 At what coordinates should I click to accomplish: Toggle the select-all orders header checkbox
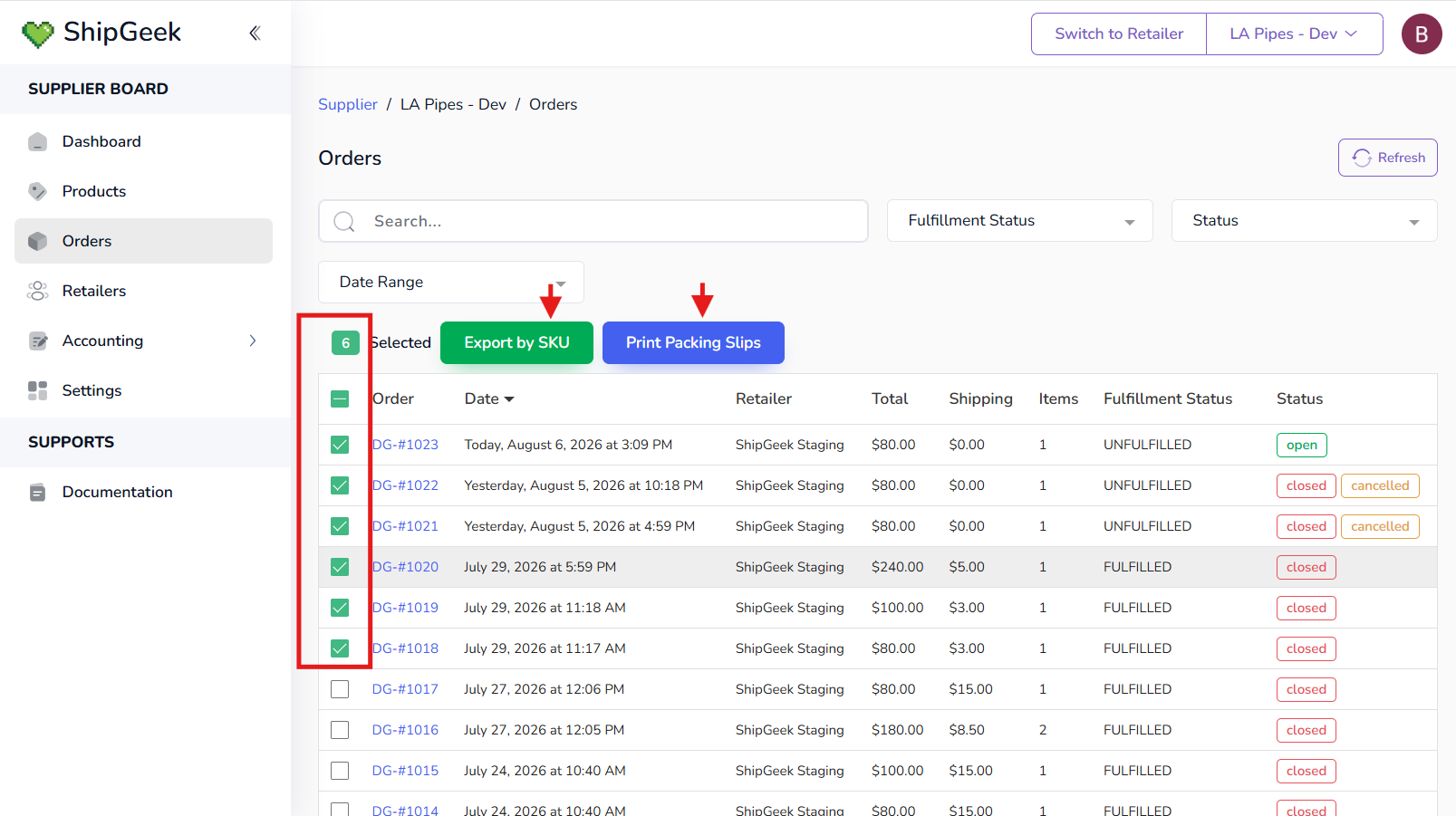coord(340,398)
